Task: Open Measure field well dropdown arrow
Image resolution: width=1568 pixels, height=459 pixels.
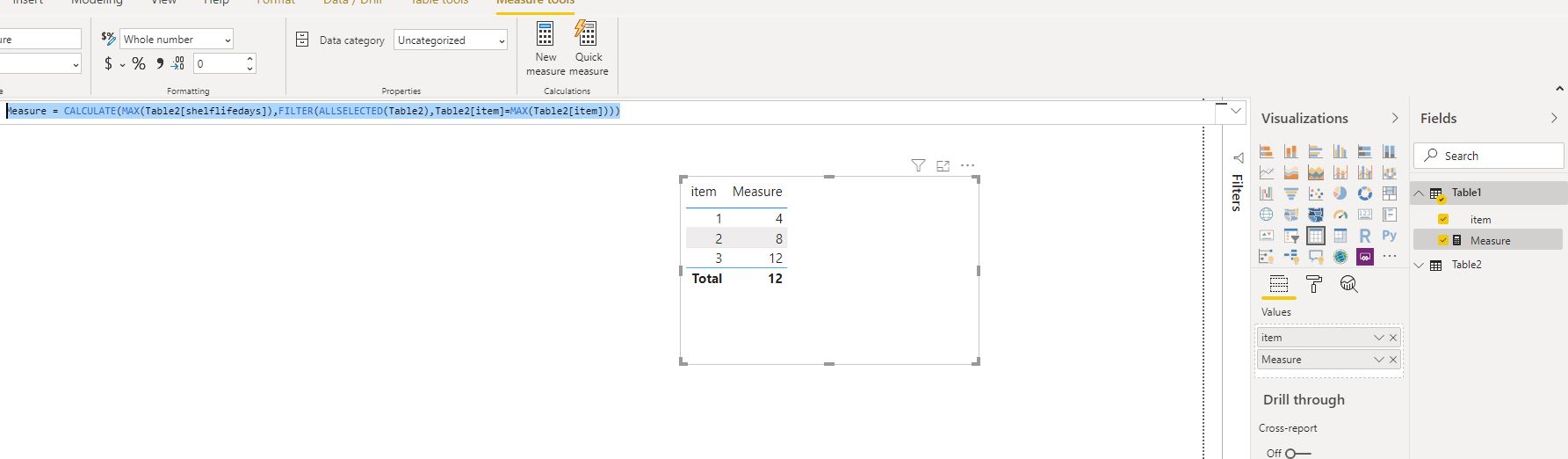Action: pos(1378,360)
